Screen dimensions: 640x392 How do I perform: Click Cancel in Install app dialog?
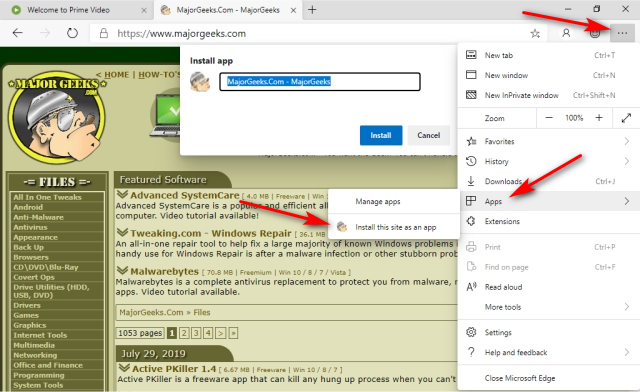[x=429, y=135]
